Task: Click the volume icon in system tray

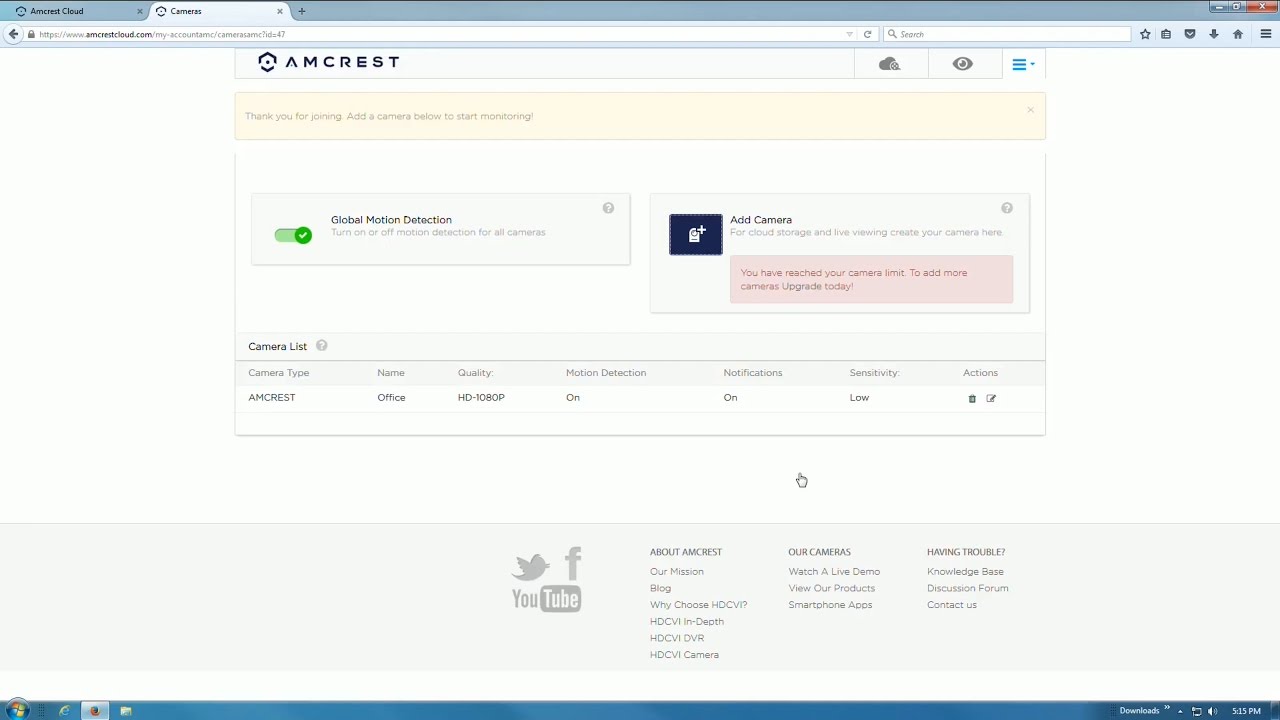Action: pos(1212,711)
